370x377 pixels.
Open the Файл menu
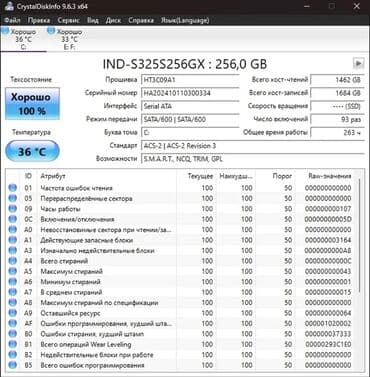(12, 20)
